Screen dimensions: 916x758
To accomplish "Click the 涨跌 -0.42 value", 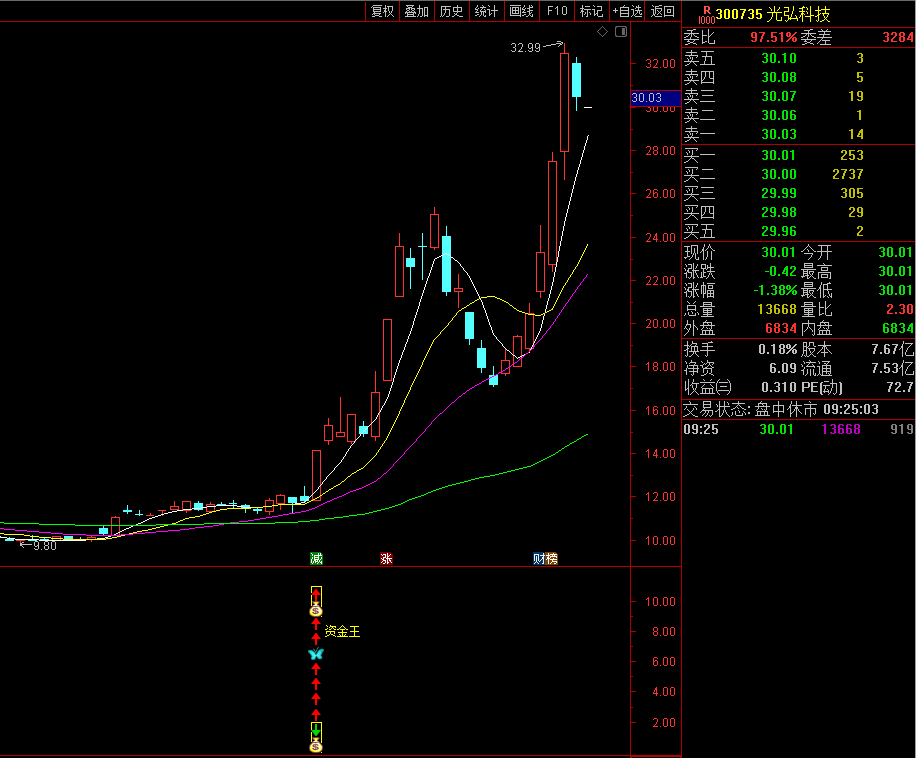I will pos(780,272).
